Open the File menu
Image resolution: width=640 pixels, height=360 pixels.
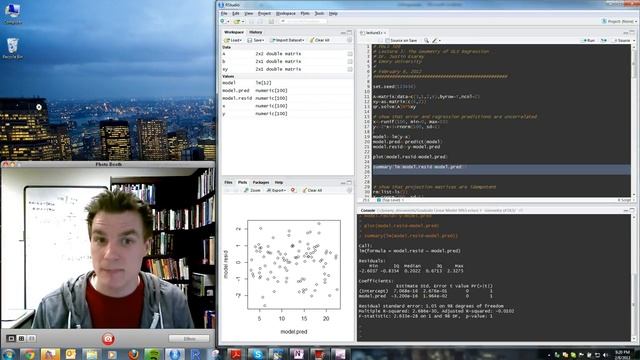coord(224,13)
